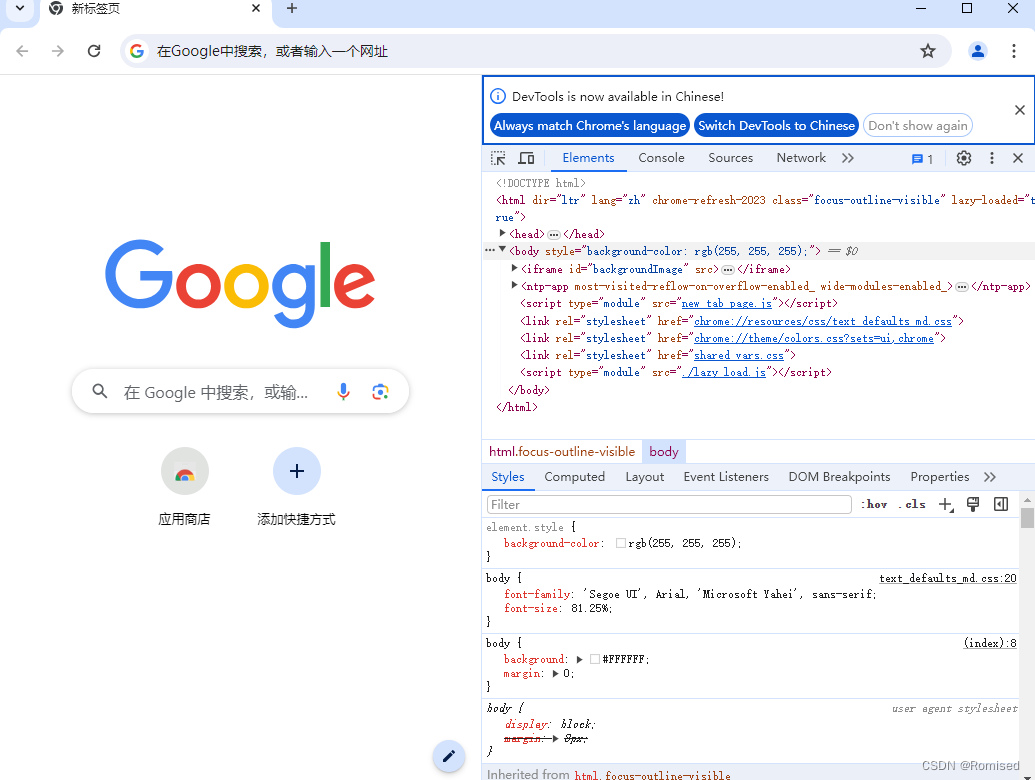Add a new style rule with plus icon

pyautogui.click(x=946, y=505)
